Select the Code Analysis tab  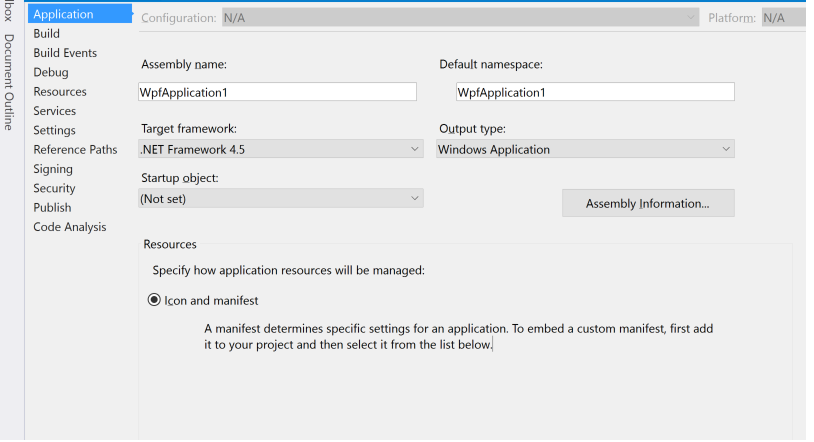(70, 227)
